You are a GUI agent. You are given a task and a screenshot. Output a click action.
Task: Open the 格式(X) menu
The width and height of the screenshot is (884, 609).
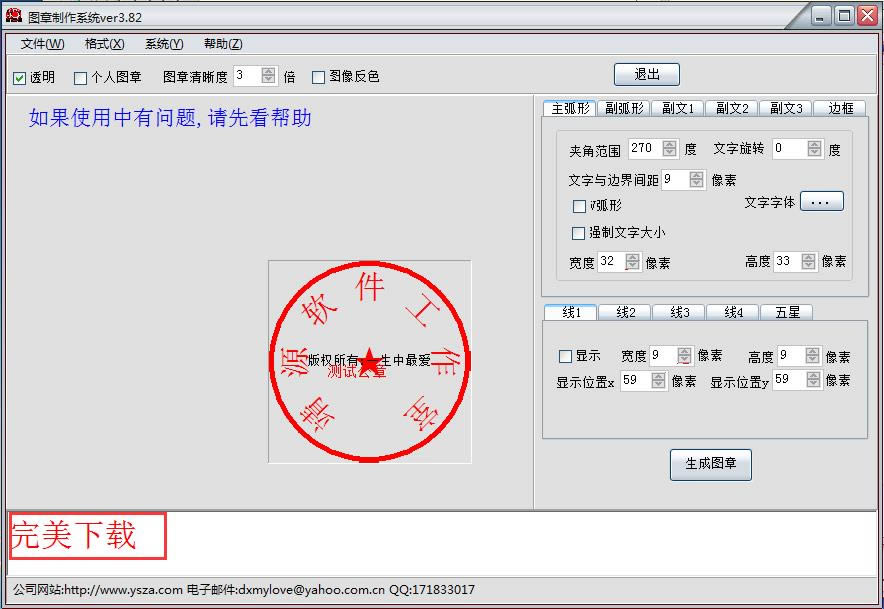pos(104,44)
